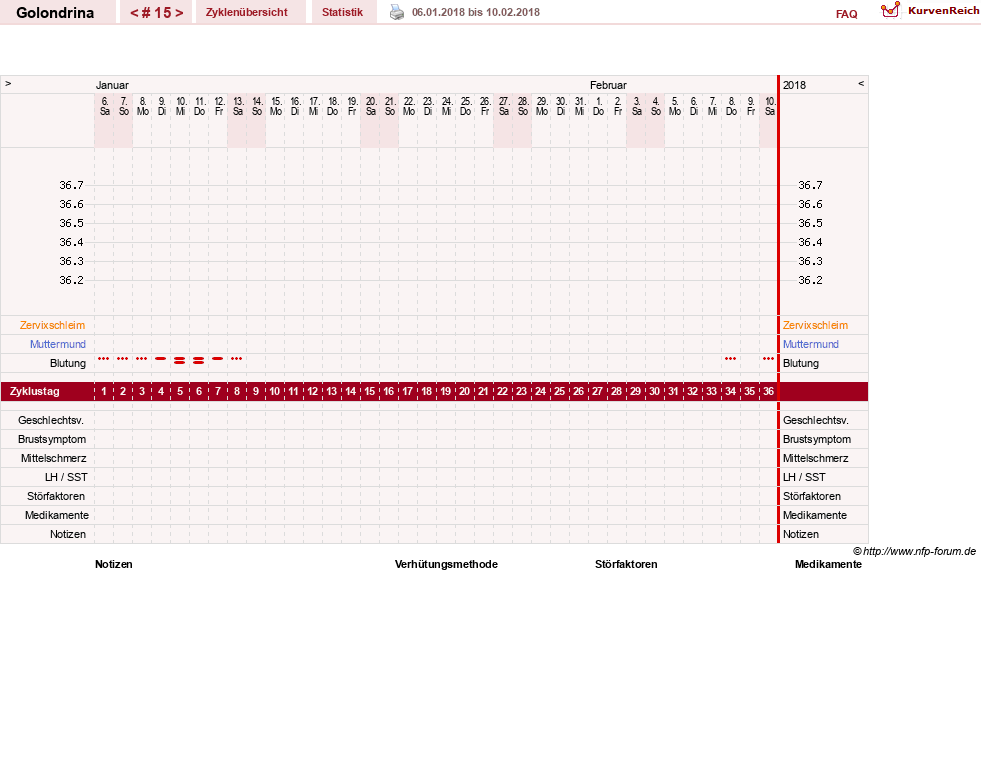Open the Statistik tab
Screen dimensions: 981x783
[x=342, y=12]
